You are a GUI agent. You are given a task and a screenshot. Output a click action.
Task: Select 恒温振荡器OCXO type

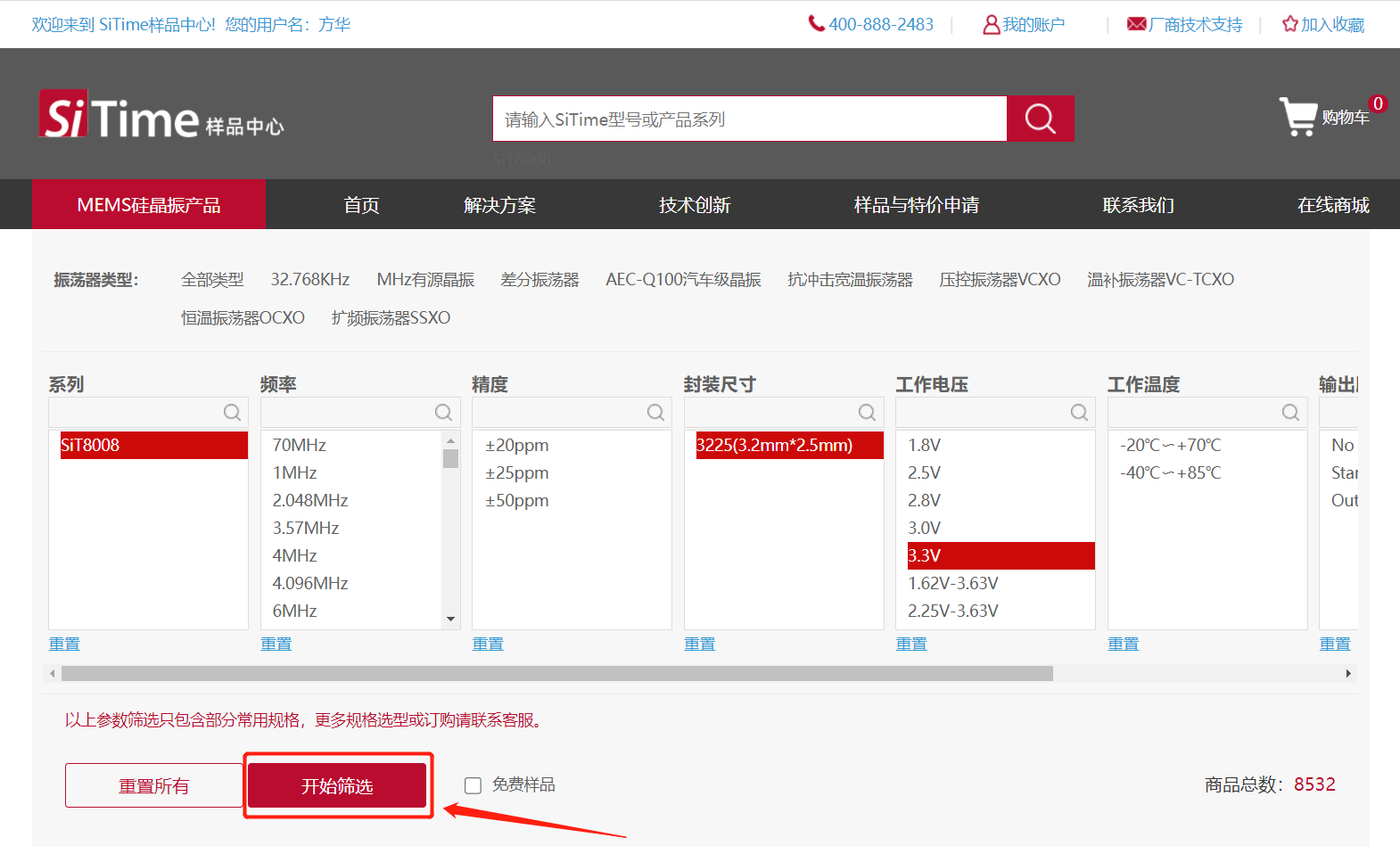click(x=243, y=318)
